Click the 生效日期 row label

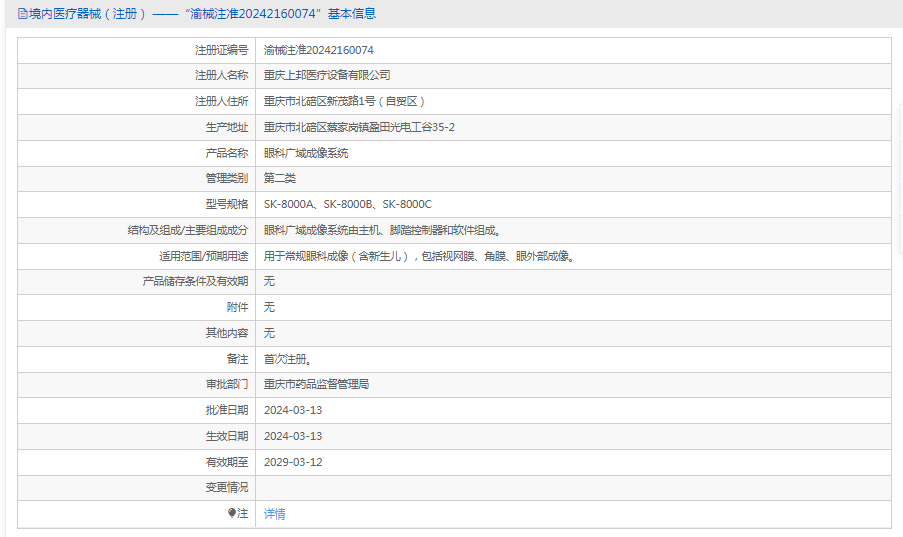click(x=226, y=436)
